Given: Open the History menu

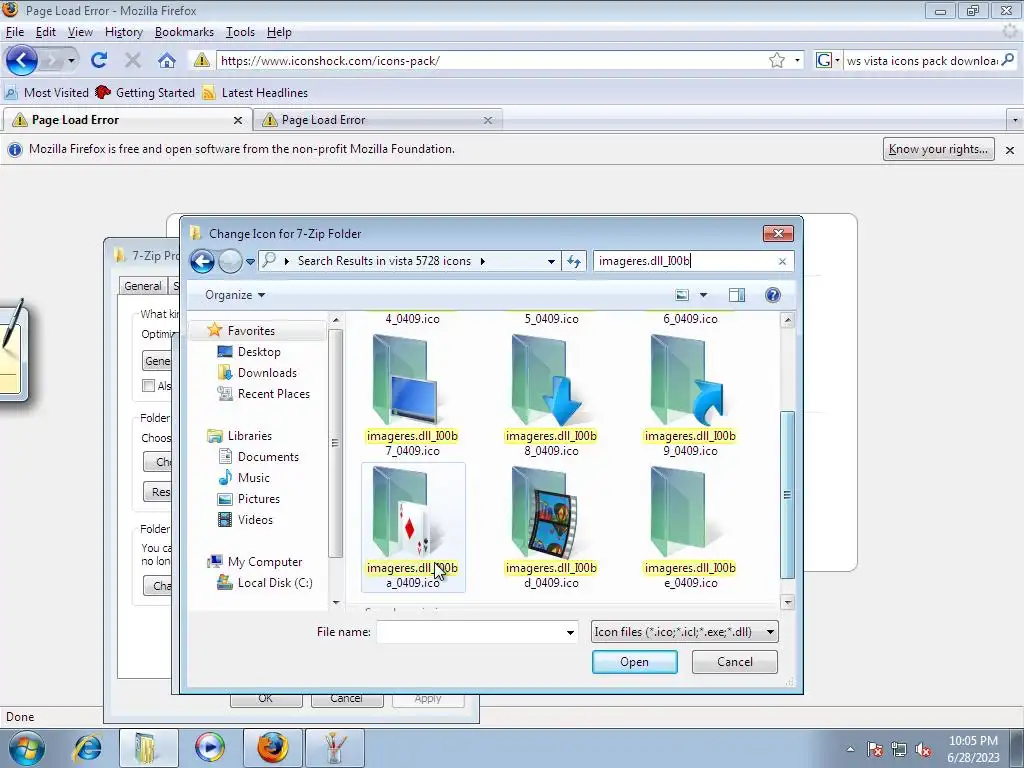Looking at the screenshot, I should [x=124, y=32].
